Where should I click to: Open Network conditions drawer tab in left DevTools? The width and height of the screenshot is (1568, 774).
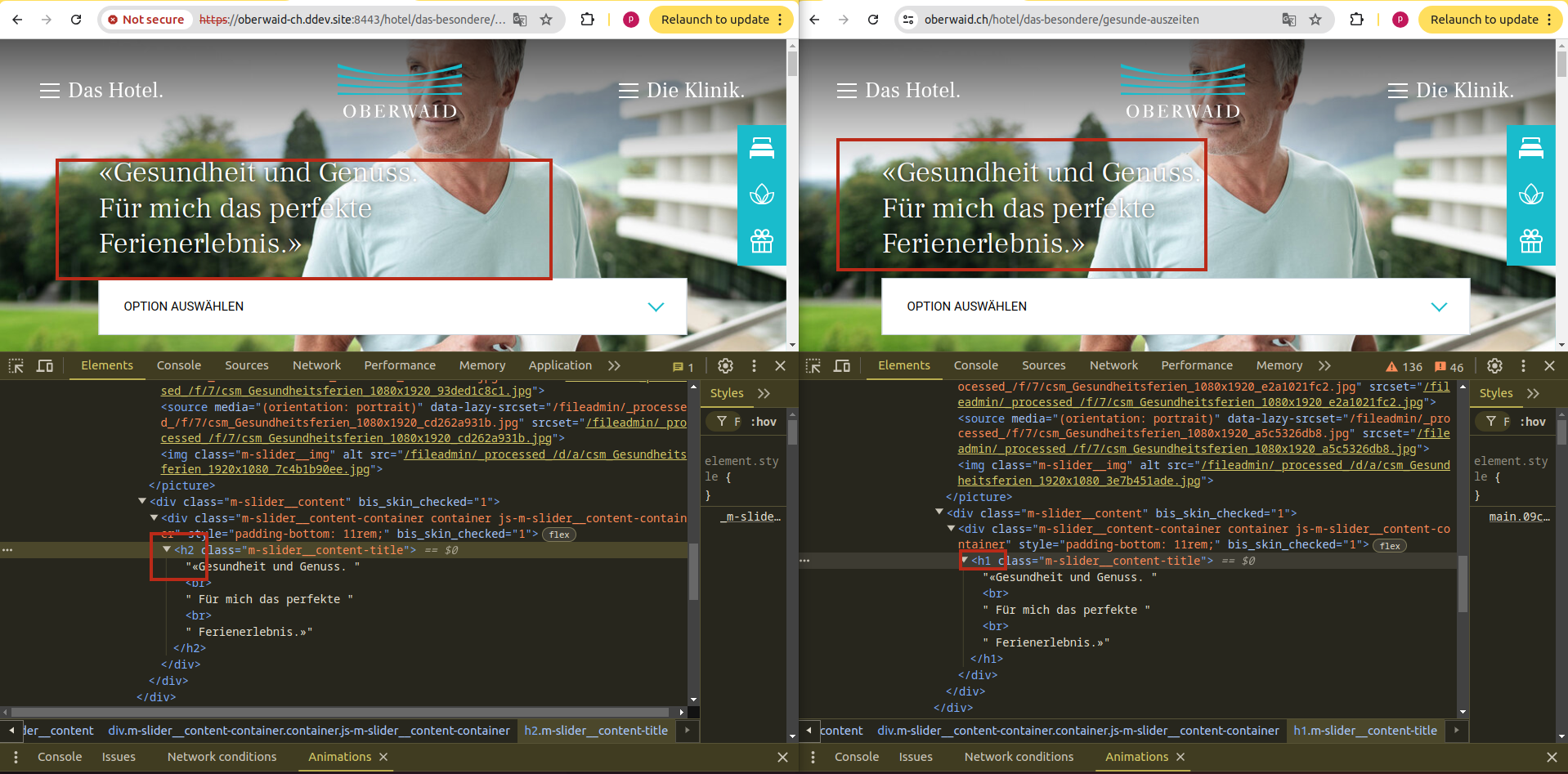tap(222, 757)
